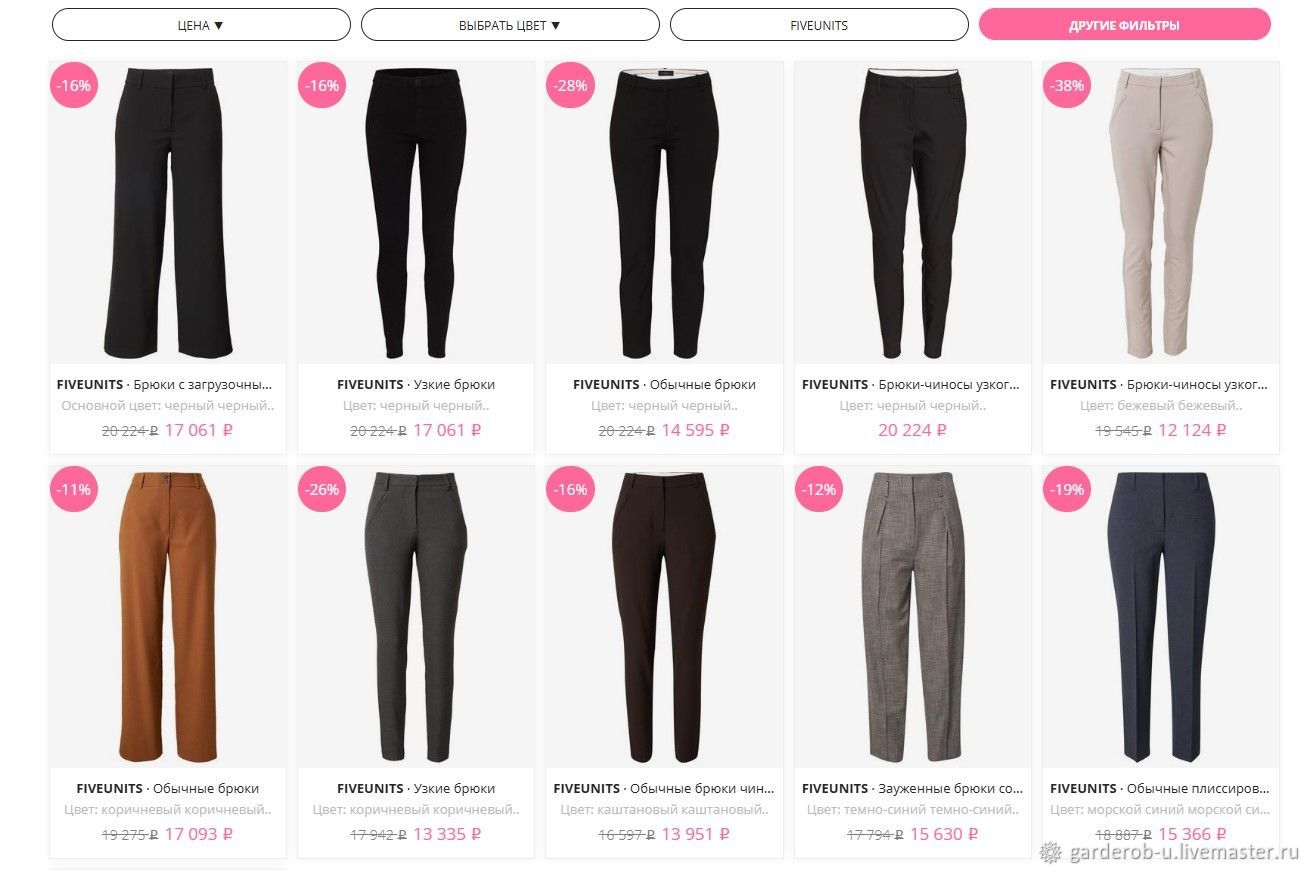Click the Зауженные брюки product title
This screenshot has width=1309, height=870.
912,788
